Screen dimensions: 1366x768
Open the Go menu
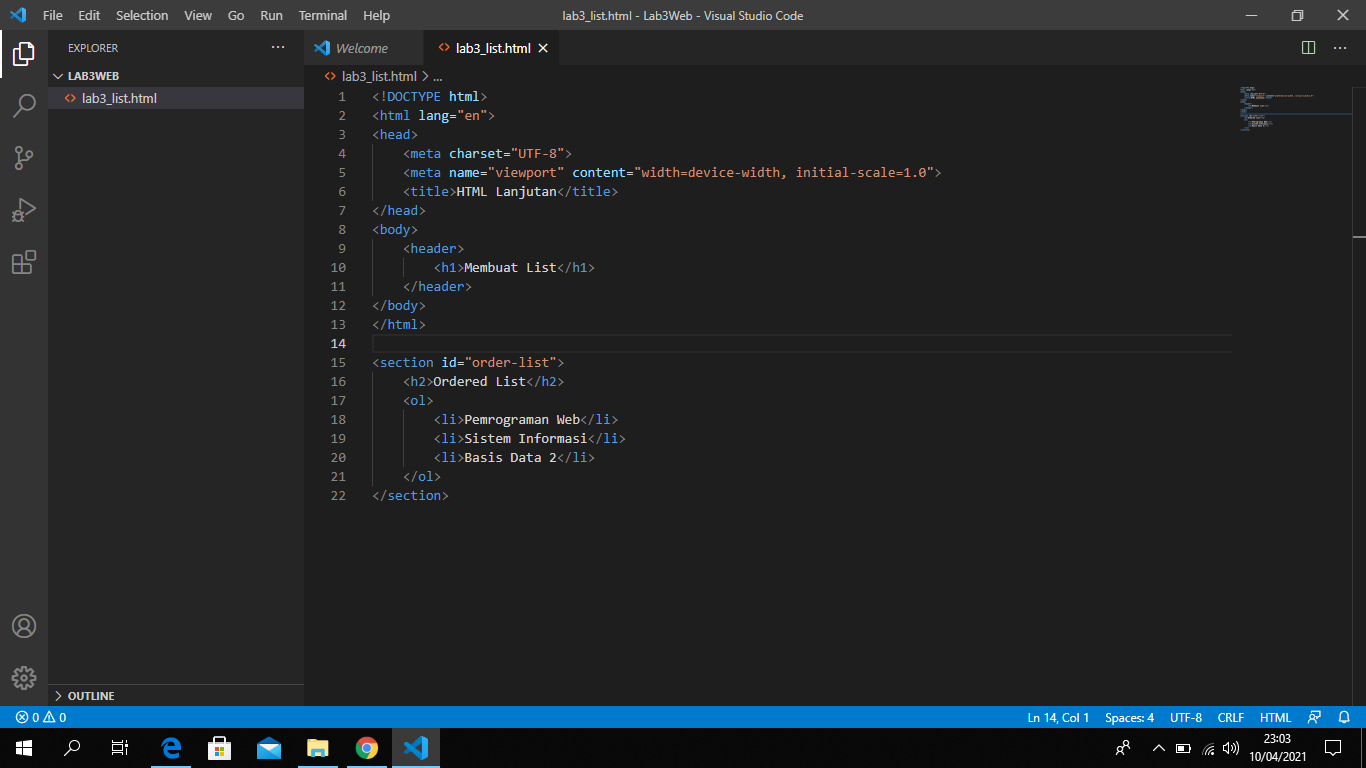click(236, 15)
